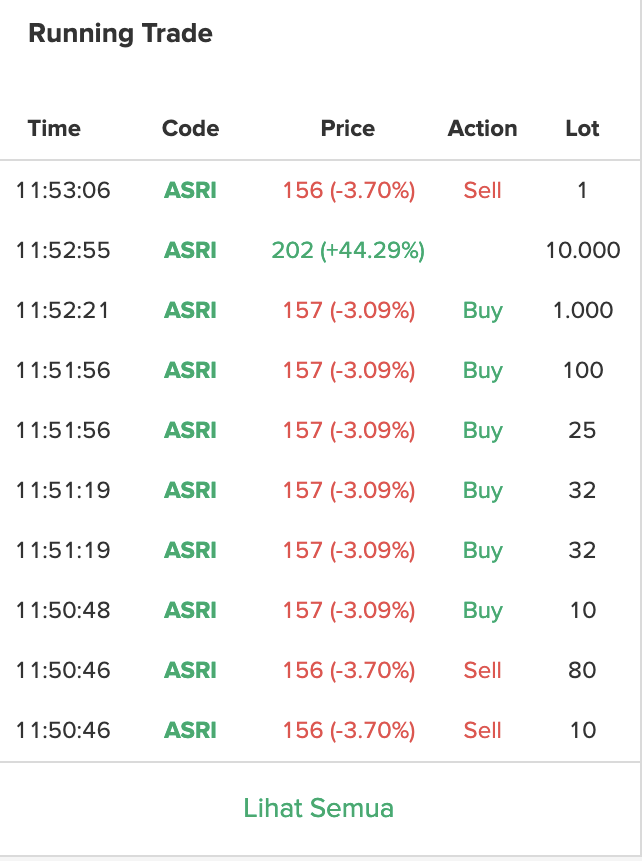Select the Sell action with 80 lots
Screen dimensions: 642x861
click(x=483, y=670)
